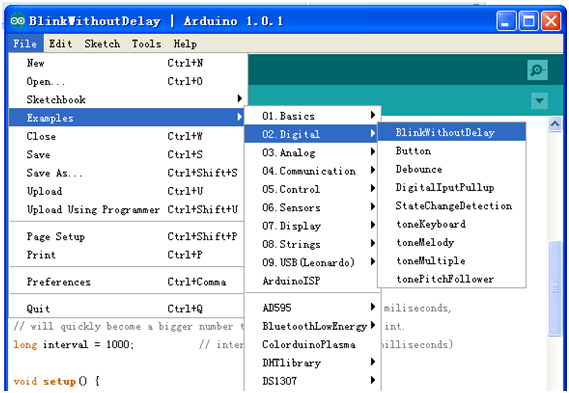The width and height of the screenshot is (569, 393).
Task: Open the Debounce example
Action: 452,169
